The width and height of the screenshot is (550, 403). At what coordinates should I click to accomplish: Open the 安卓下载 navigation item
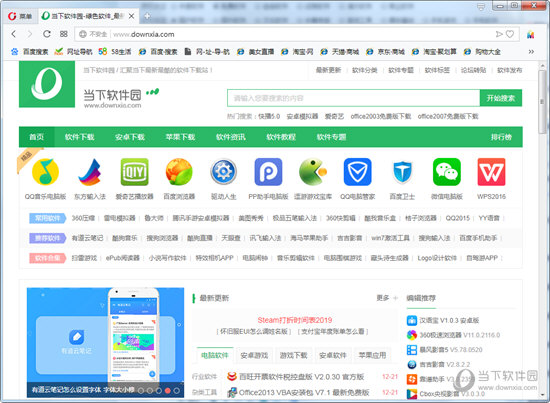tap(130, 137)
